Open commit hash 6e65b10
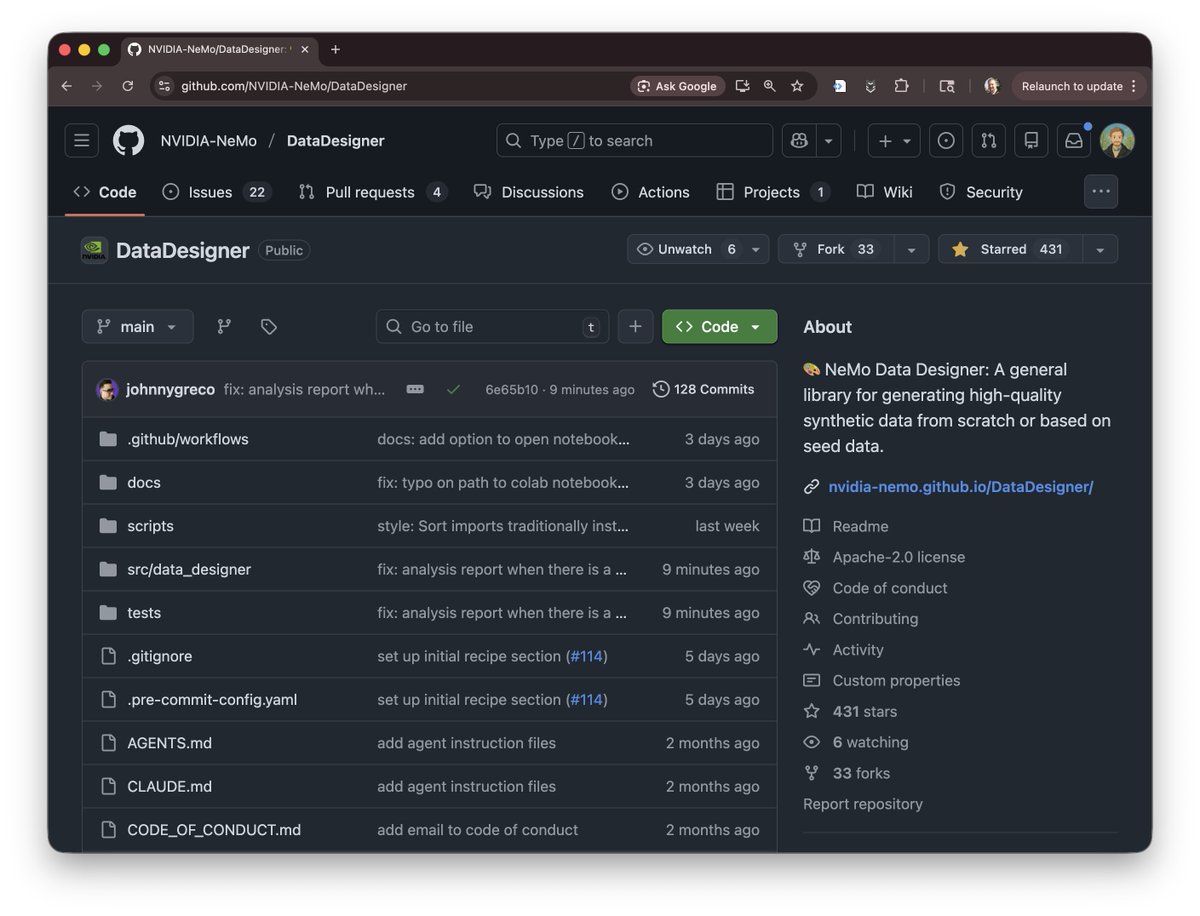 point(511,390)
